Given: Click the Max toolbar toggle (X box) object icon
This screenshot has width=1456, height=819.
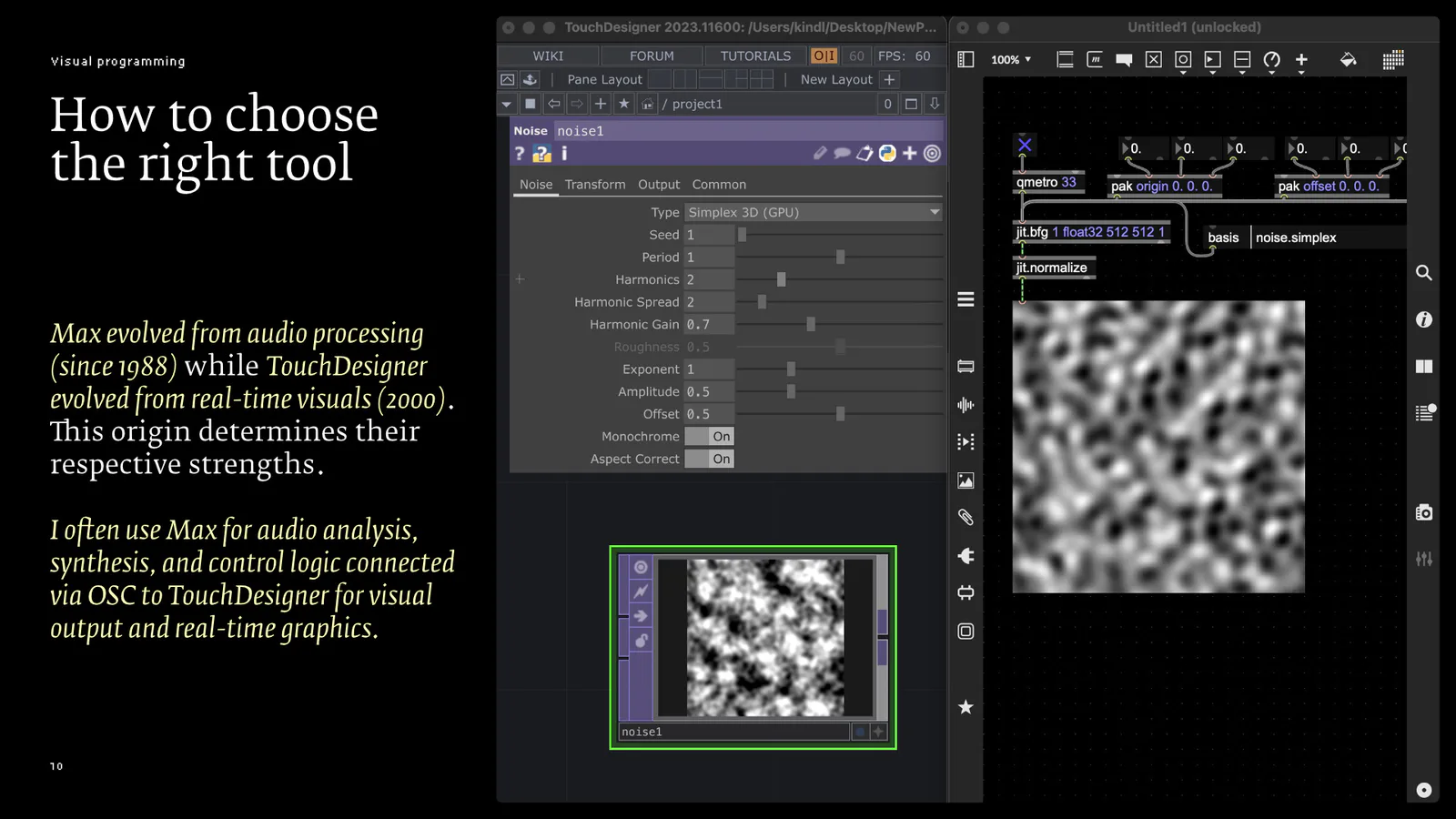Looking at the screenshot, I should [1153, 59].
